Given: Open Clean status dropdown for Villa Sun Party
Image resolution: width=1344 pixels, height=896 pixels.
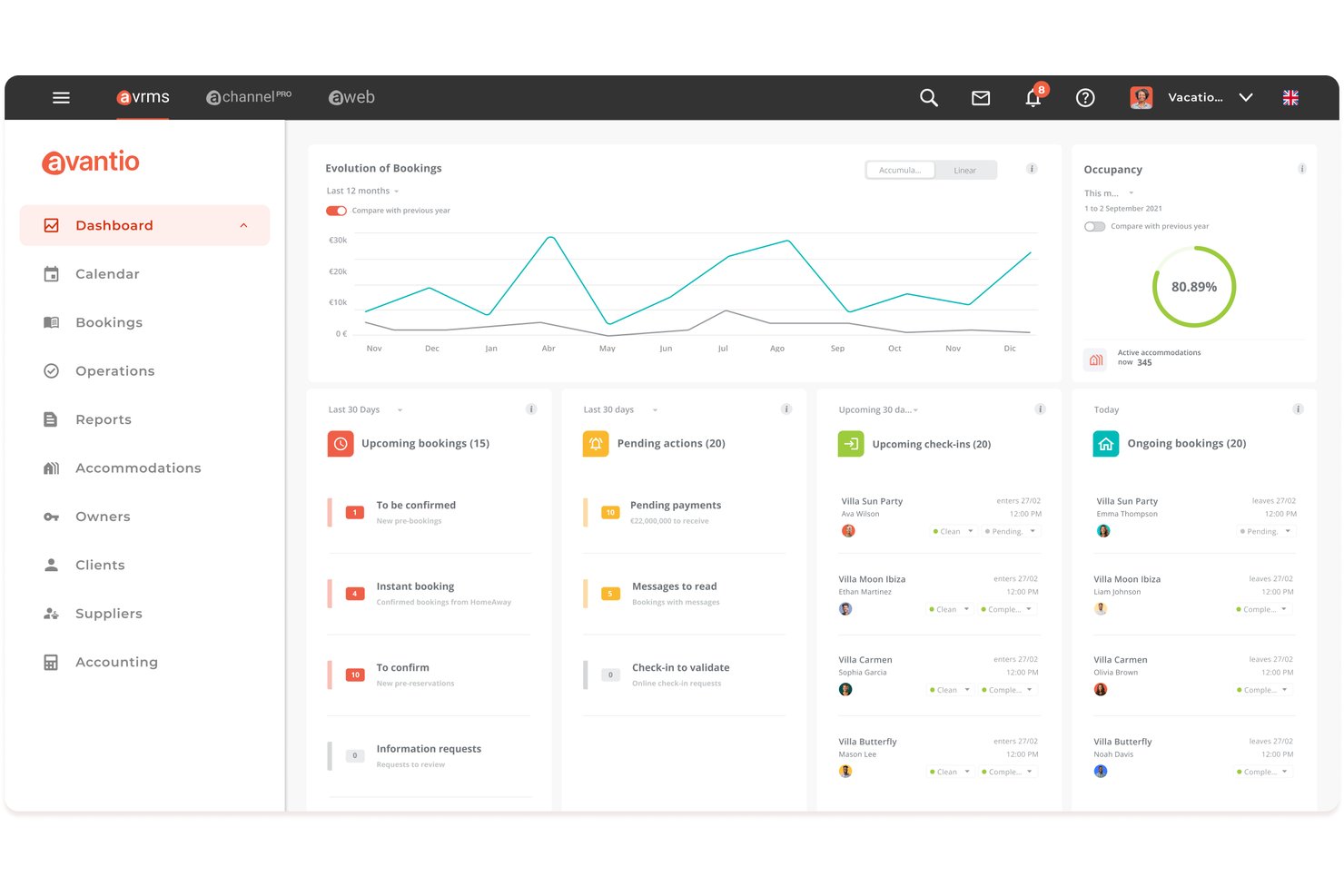Looking at the screenshot, I should coord(953,531).
